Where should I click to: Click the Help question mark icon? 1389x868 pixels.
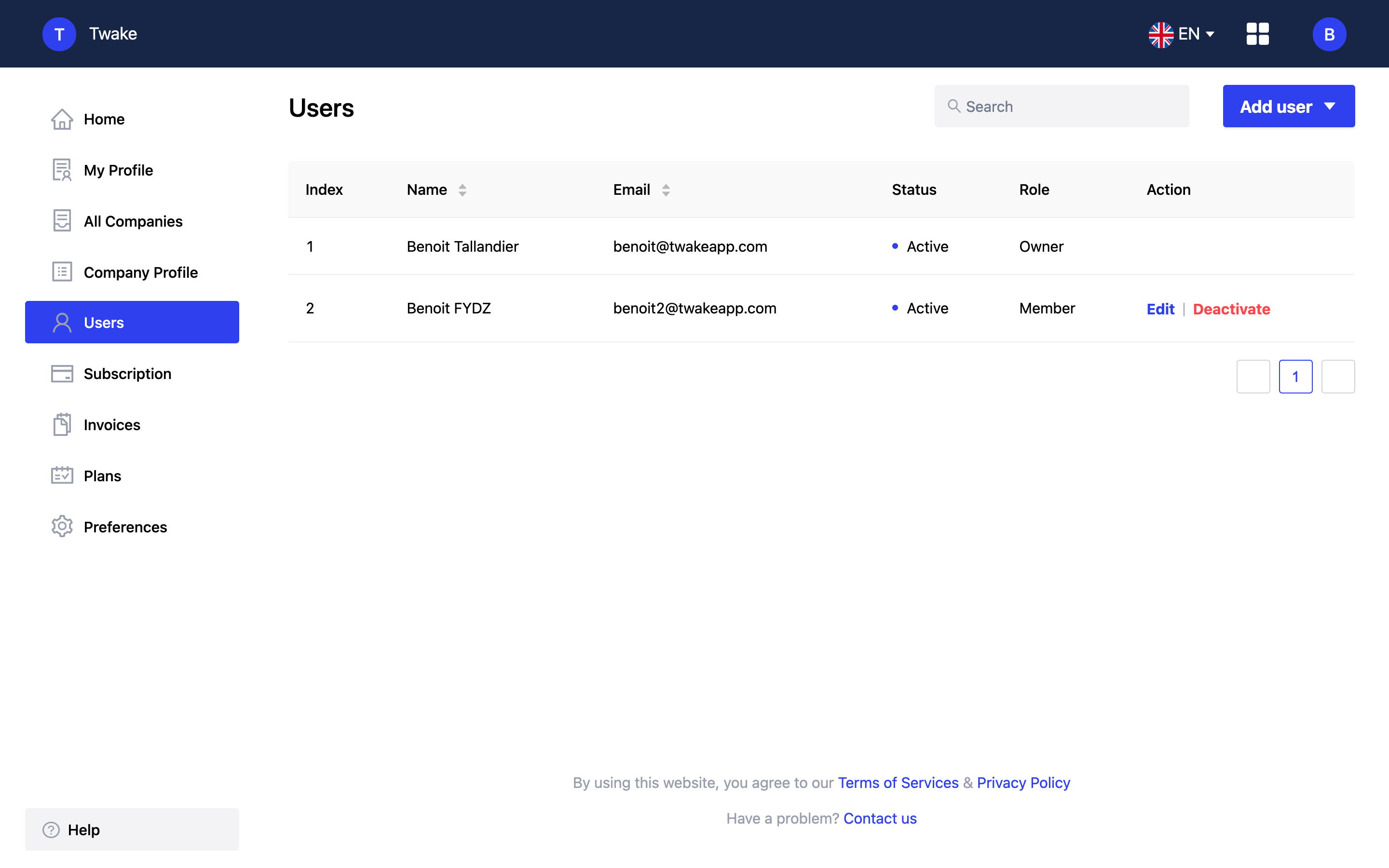(x=51, y=829)
